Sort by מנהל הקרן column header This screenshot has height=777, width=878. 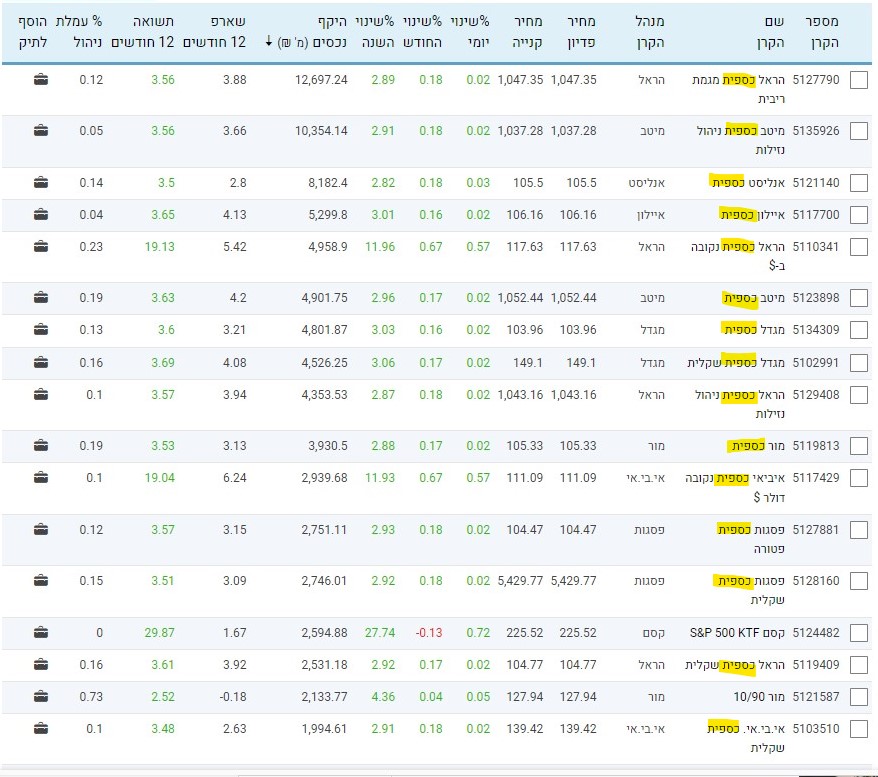point(650,32)
